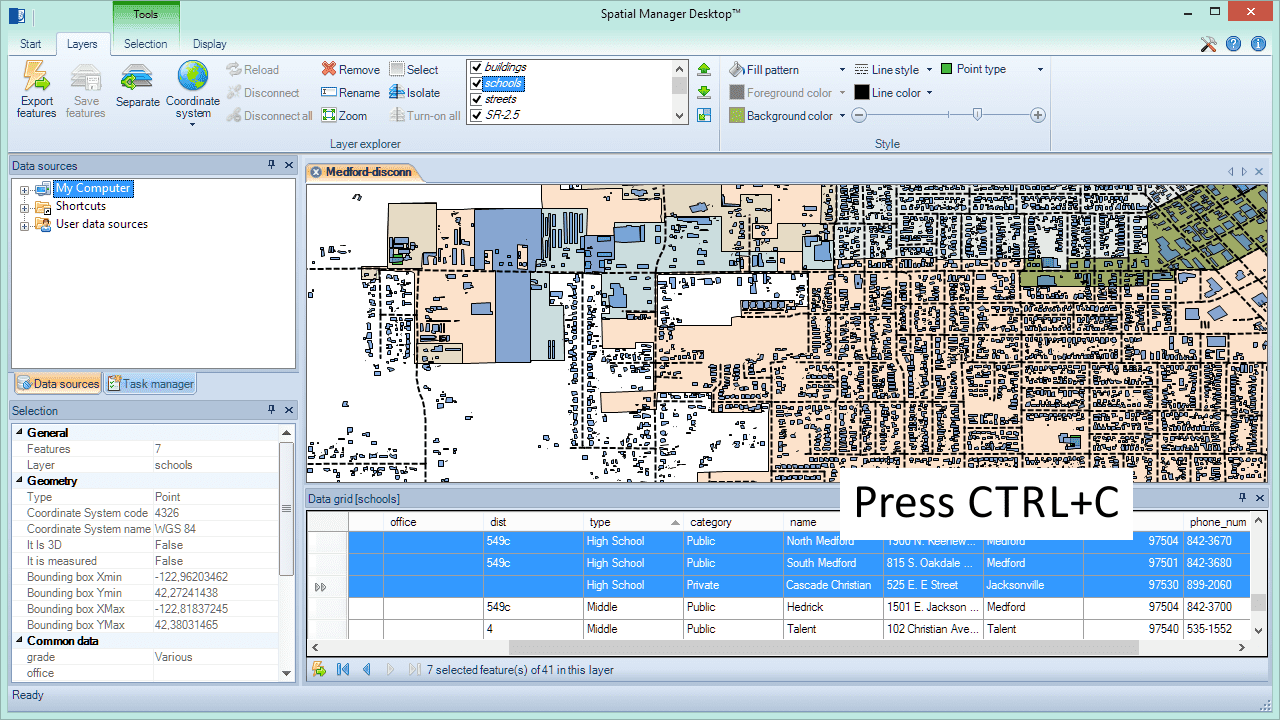The image size is (1280, 720).
Task: Open options via wrench and hammer icon
Action: coord(1208,44)
